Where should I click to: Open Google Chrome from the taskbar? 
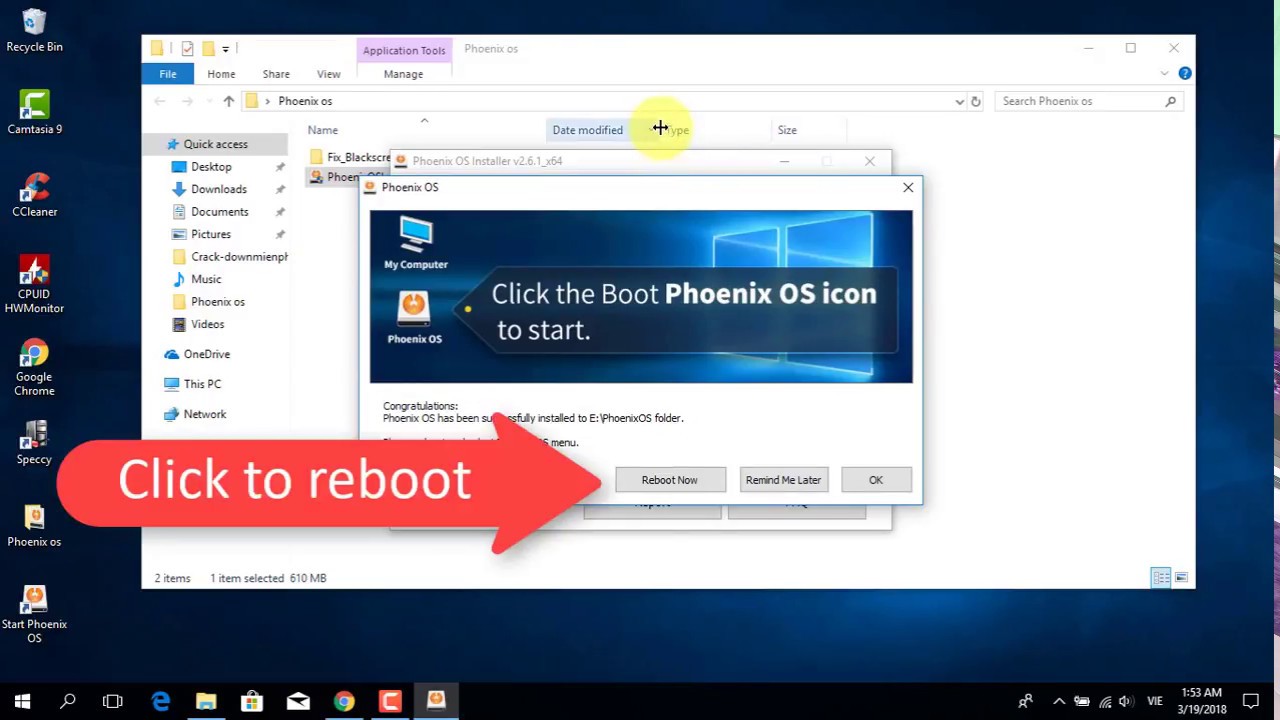[343, 700]
